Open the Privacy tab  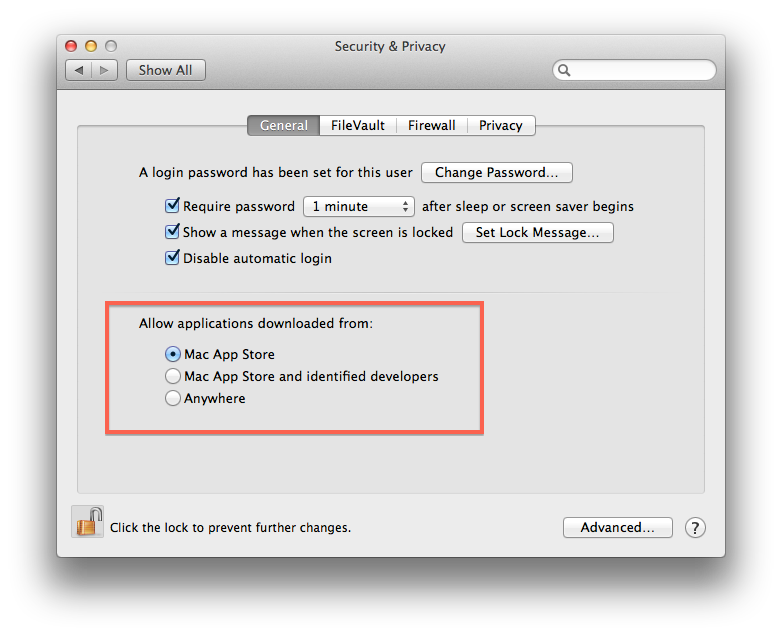pos(501,125)
